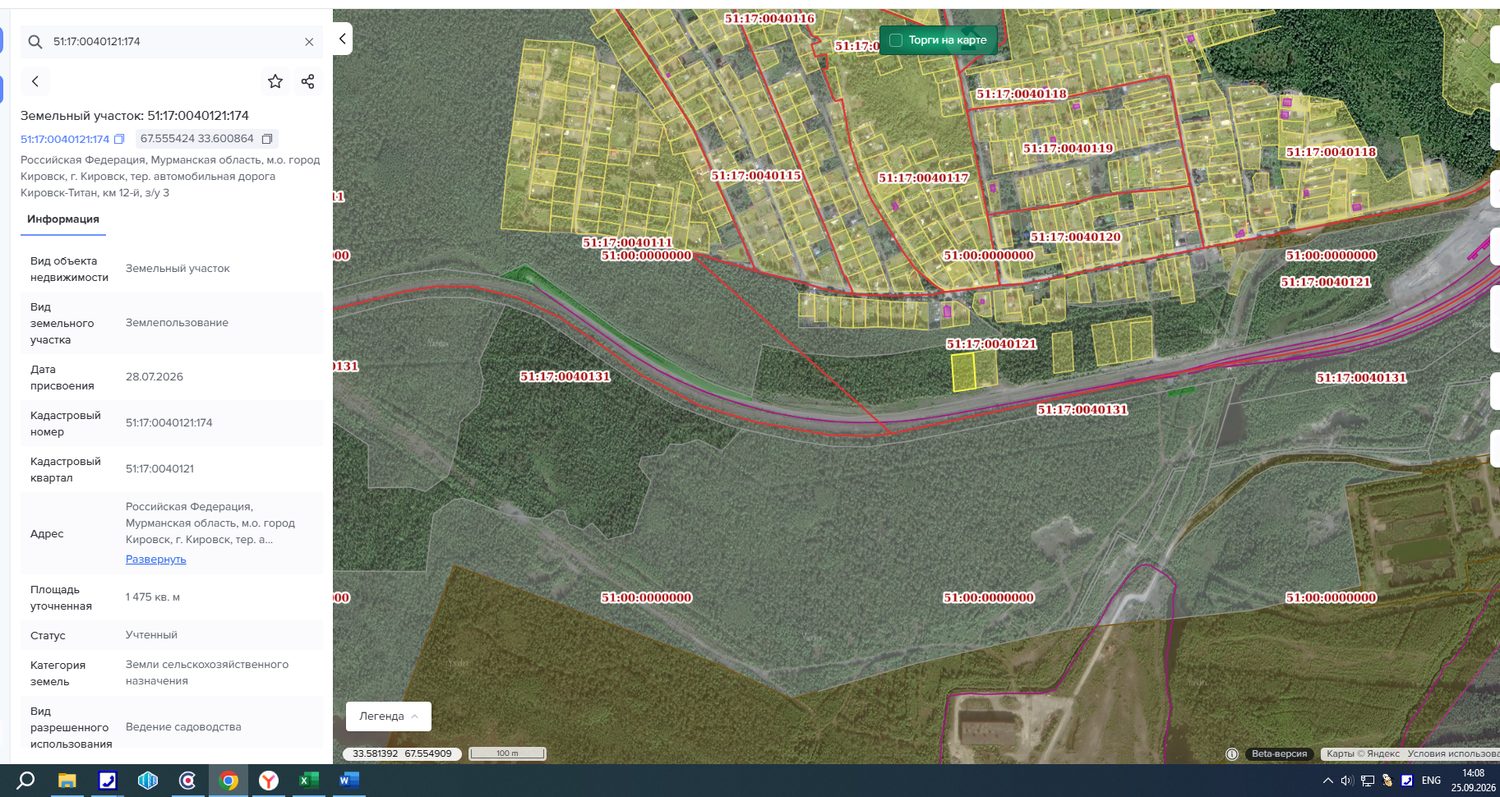Collapse the side panel with the chevron arrow
The image size is (1500, 797).
click(342, 39)
